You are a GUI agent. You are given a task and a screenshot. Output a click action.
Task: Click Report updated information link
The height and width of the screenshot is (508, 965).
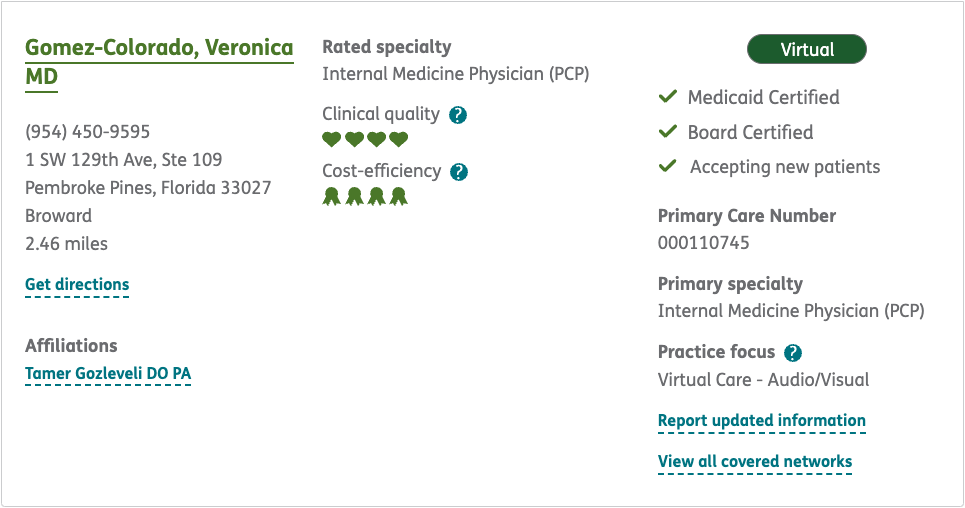point(762,421)
